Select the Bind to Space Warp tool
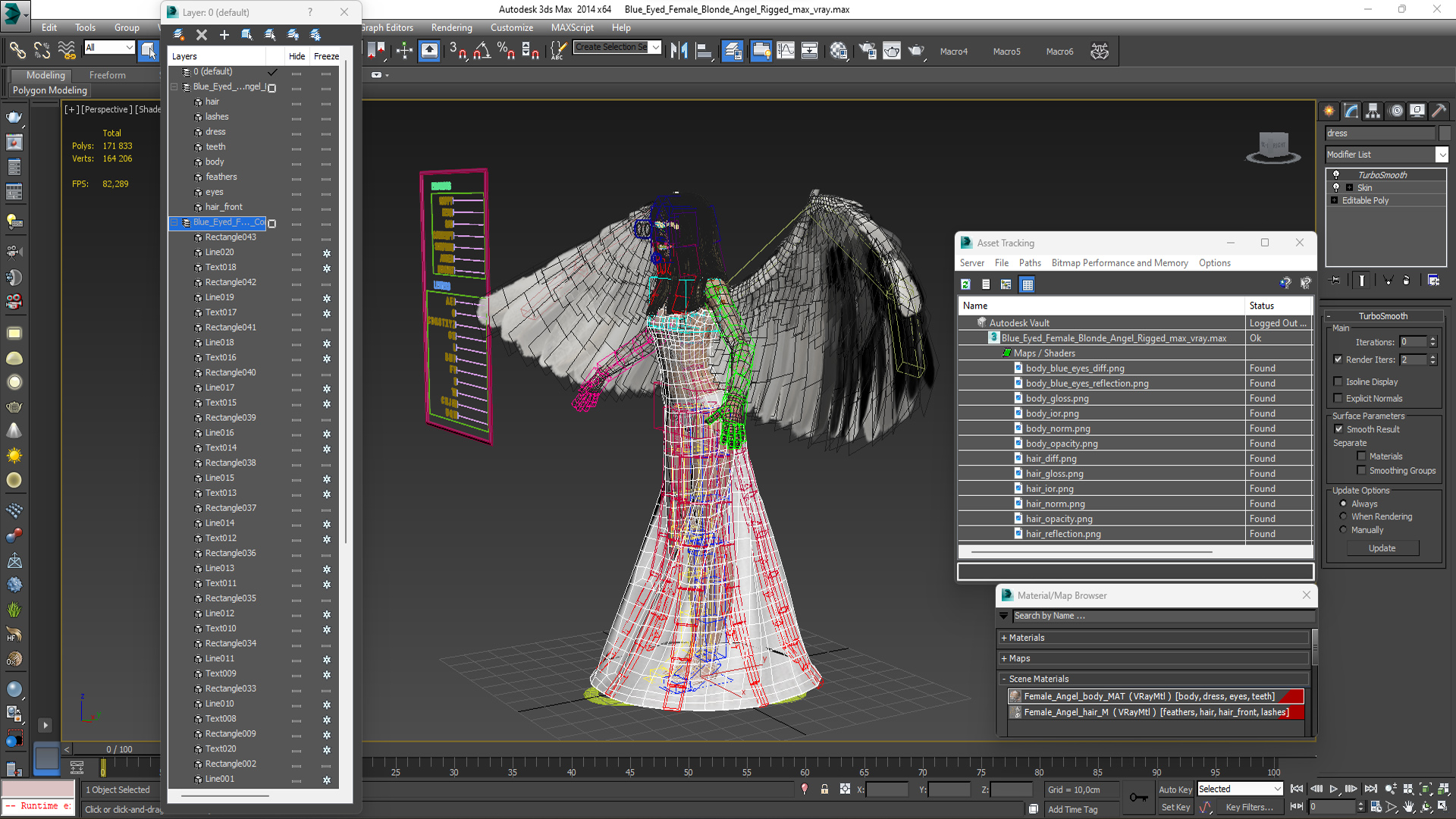 (67, 51)
